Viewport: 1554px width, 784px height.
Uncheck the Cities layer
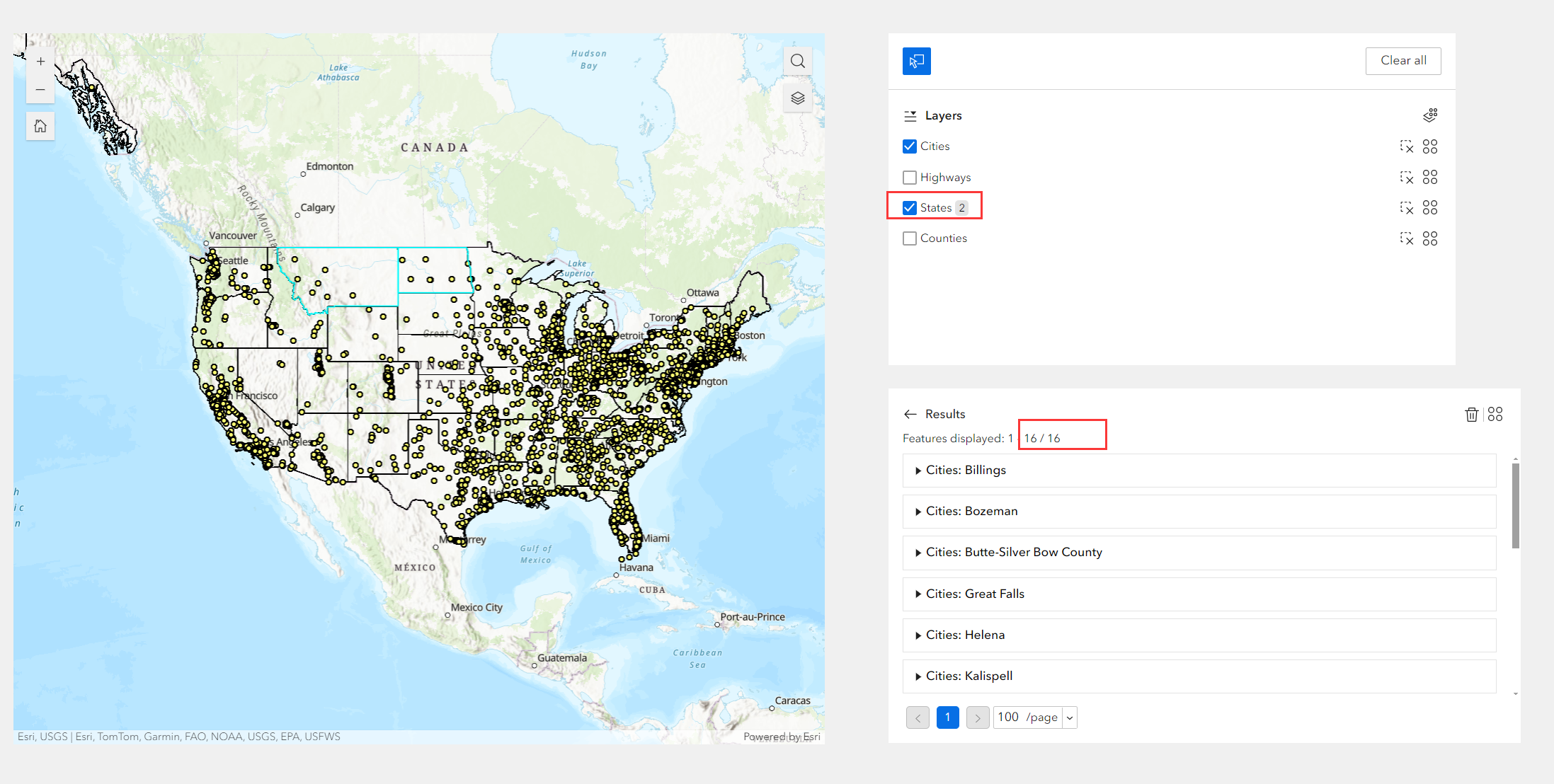click(x=910, y=146)
